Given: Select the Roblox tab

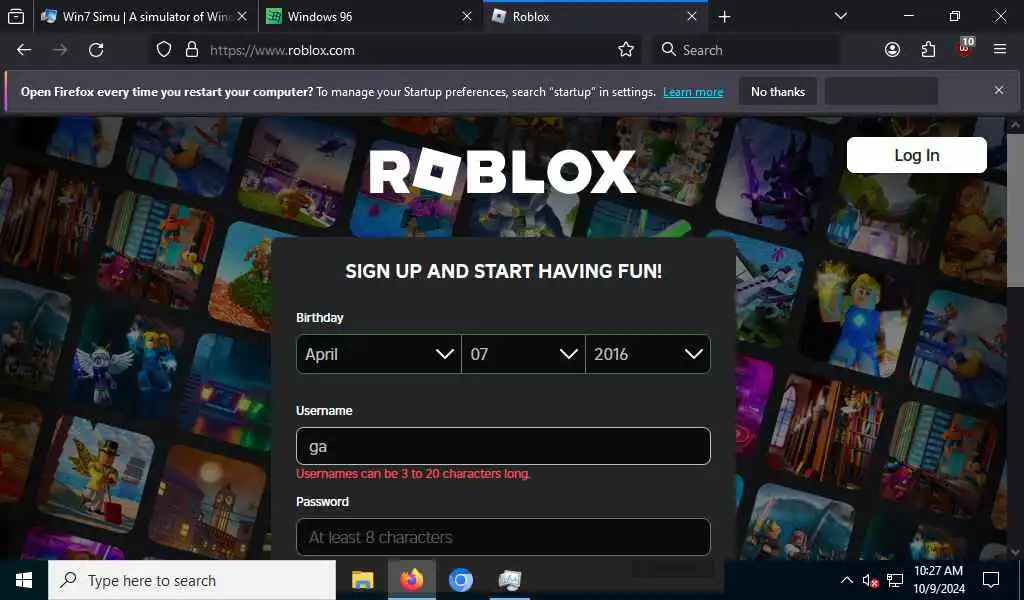Looking at the screenshot, I should [596, 17].
